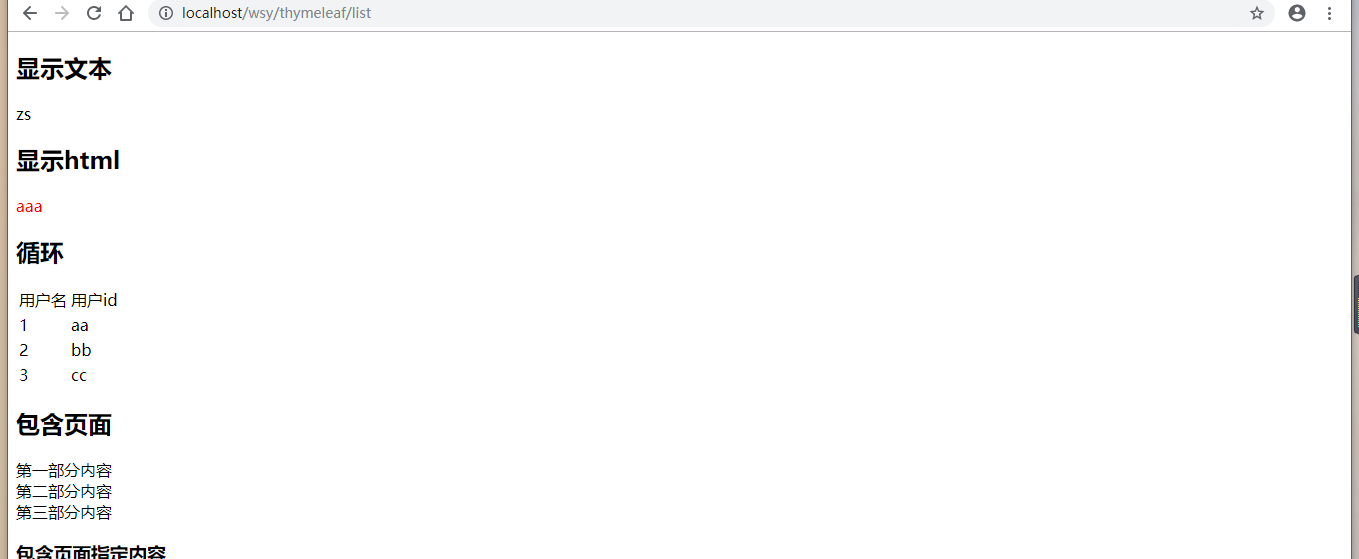
Task: Click the forward navigation arrow
Action: [62, 13]
